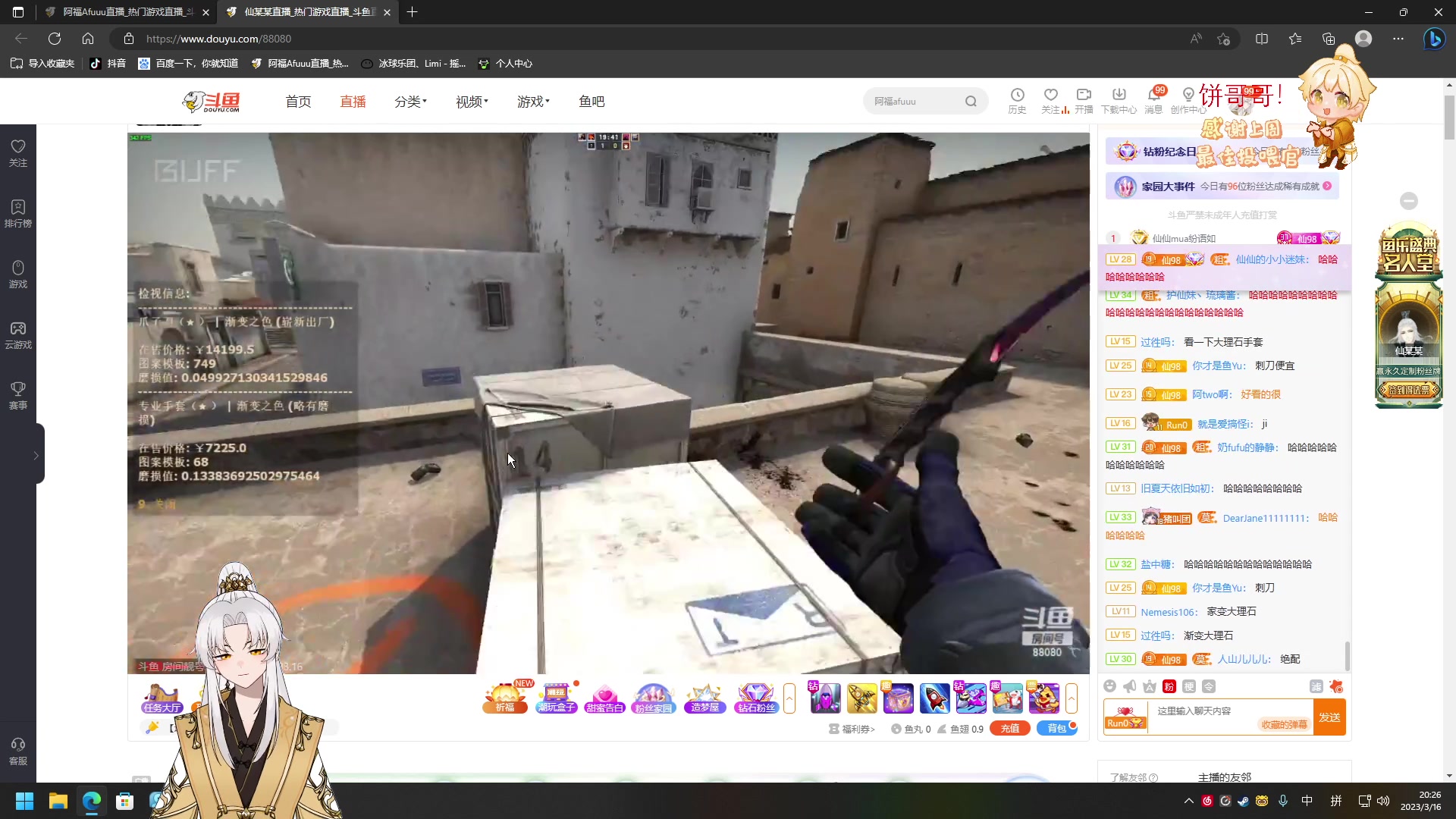Go to the Douyu logo homepage
The width and height of the screenshot is (1456, 819).
pos(212,102)
